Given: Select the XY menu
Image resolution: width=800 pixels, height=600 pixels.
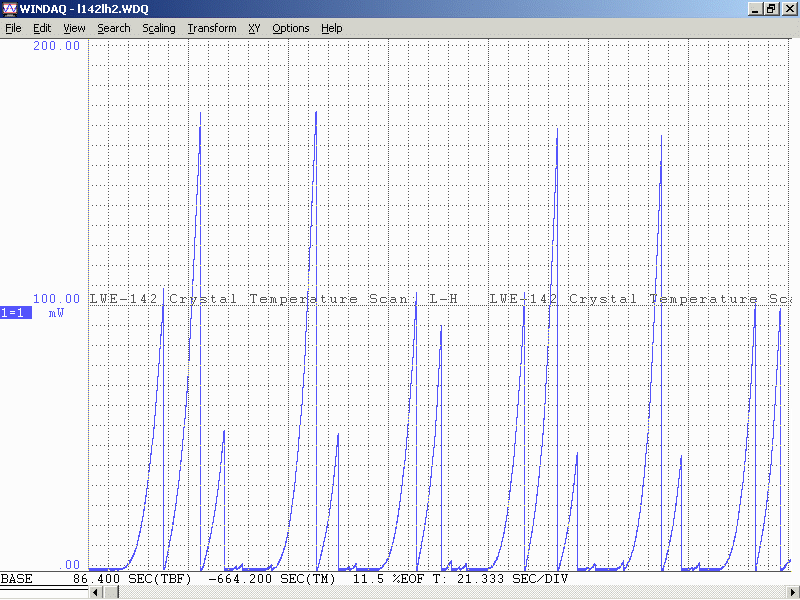Looking at the screenshot, I should click(255, 28).
